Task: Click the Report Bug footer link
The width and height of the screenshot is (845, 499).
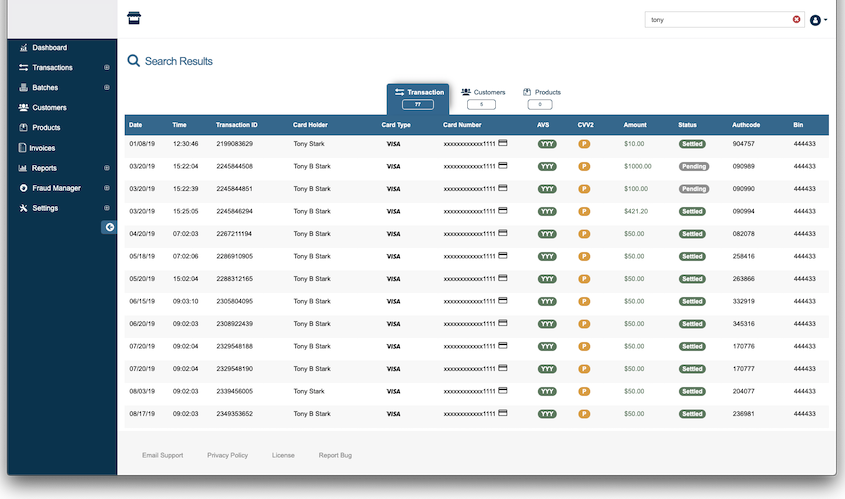Action: (335, 455)
